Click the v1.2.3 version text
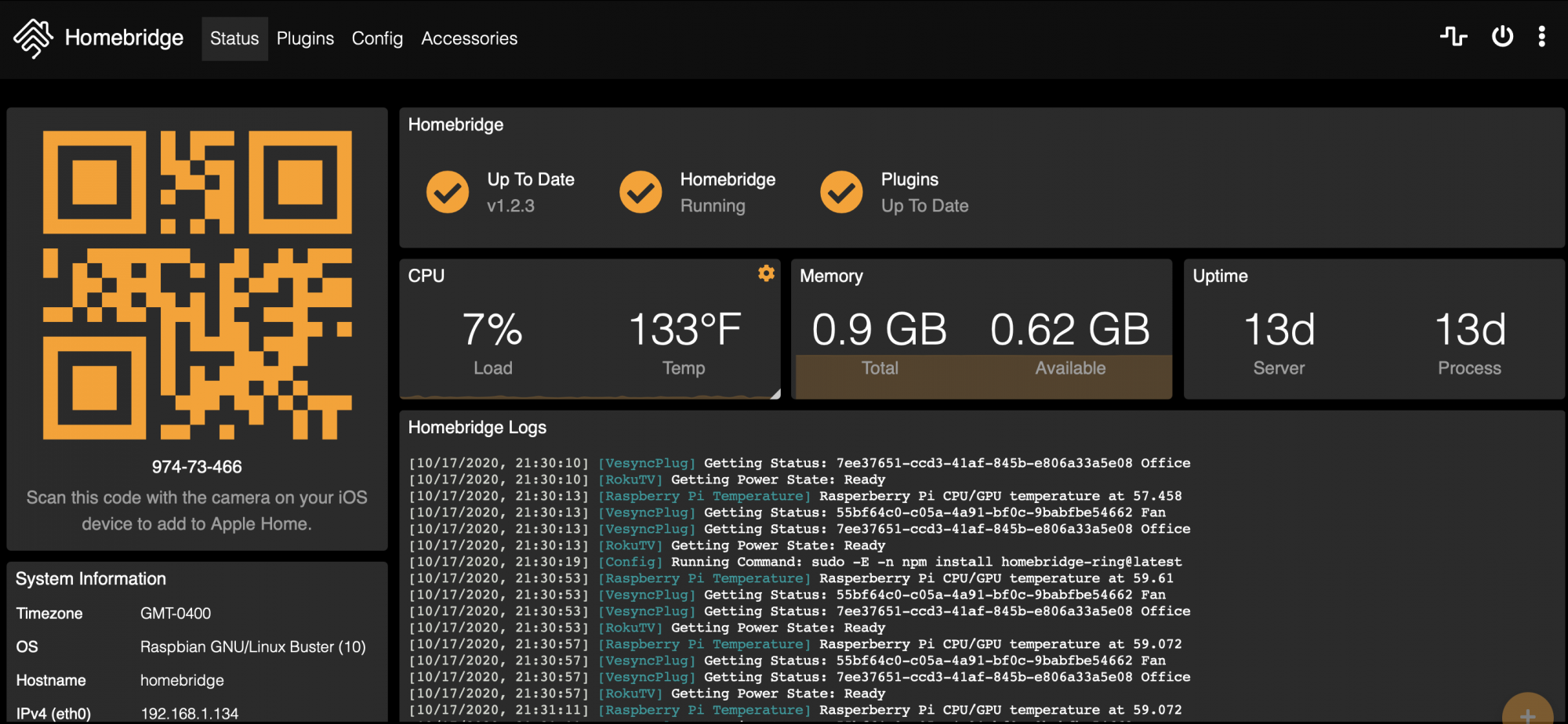 click(x=510, y=206)
